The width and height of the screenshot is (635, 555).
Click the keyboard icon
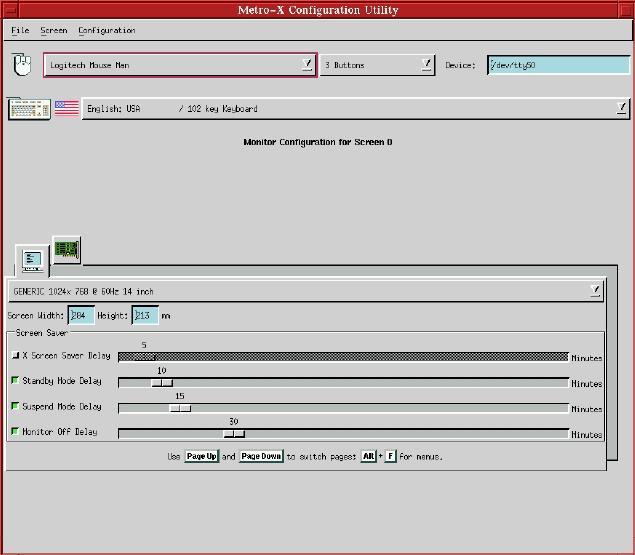coord(28,108)
